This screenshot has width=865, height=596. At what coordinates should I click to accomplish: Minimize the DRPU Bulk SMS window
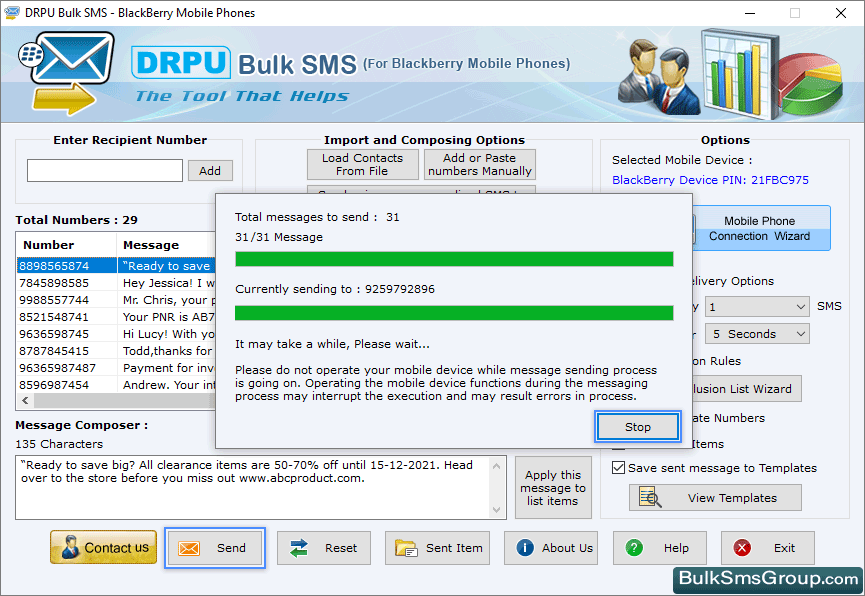click(x=750, y=13)
